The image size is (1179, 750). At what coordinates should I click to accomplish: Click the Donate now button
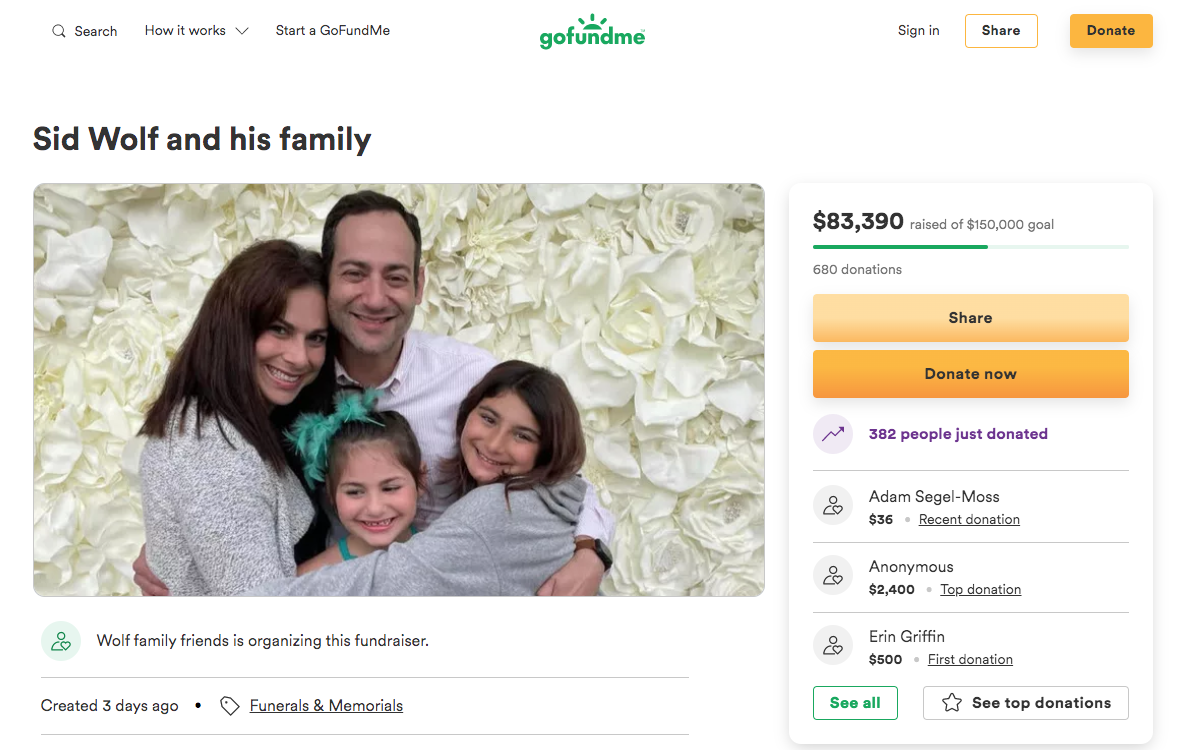point(970,374)
